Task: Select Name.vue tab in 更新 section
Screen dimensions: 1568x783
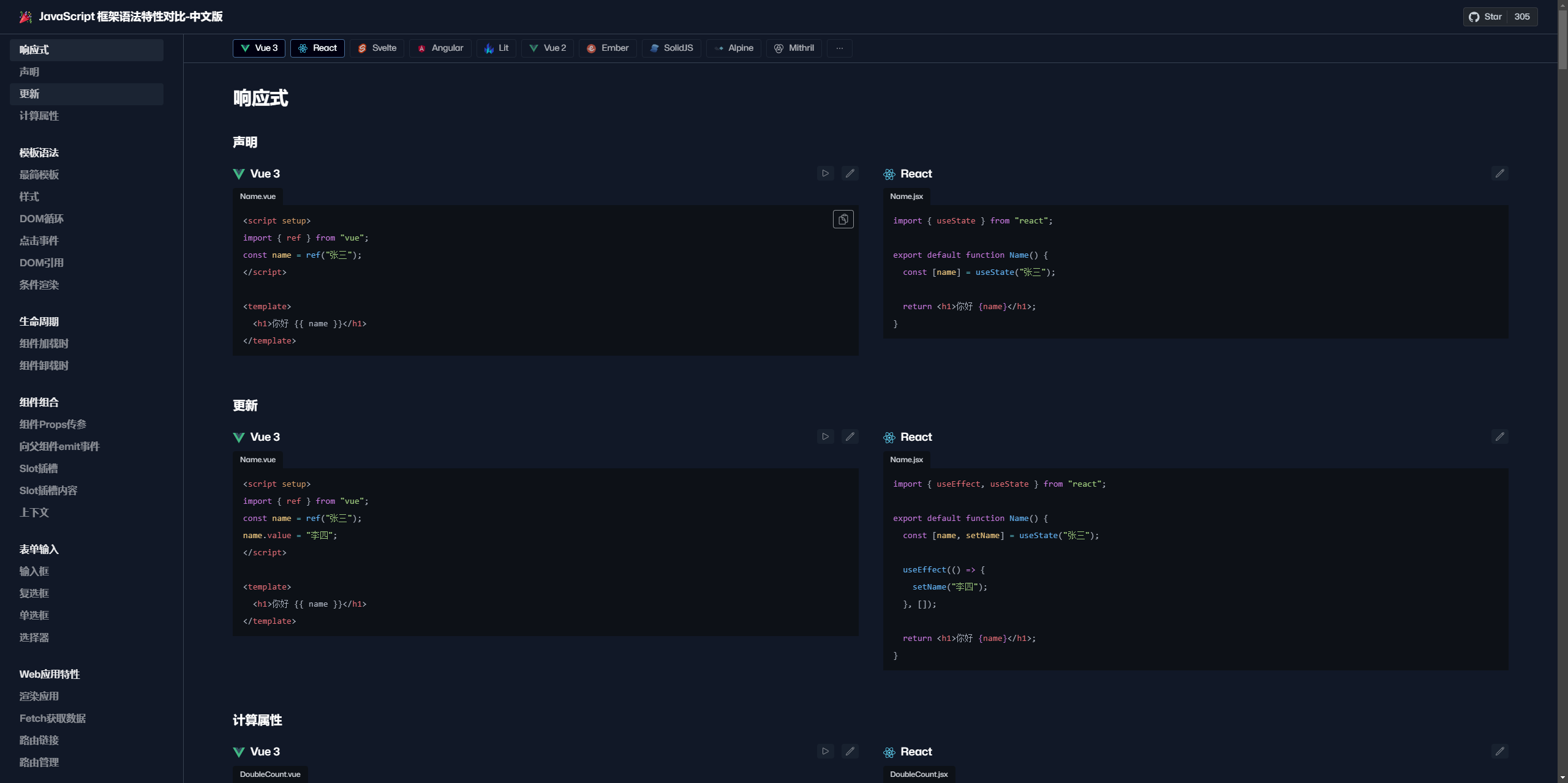Action: click(x=258, y=460)
